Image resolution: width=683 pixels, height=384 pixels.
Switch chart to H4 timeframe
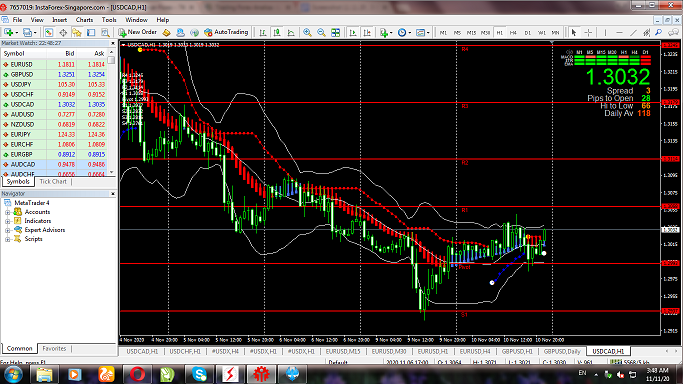point(513,33)
